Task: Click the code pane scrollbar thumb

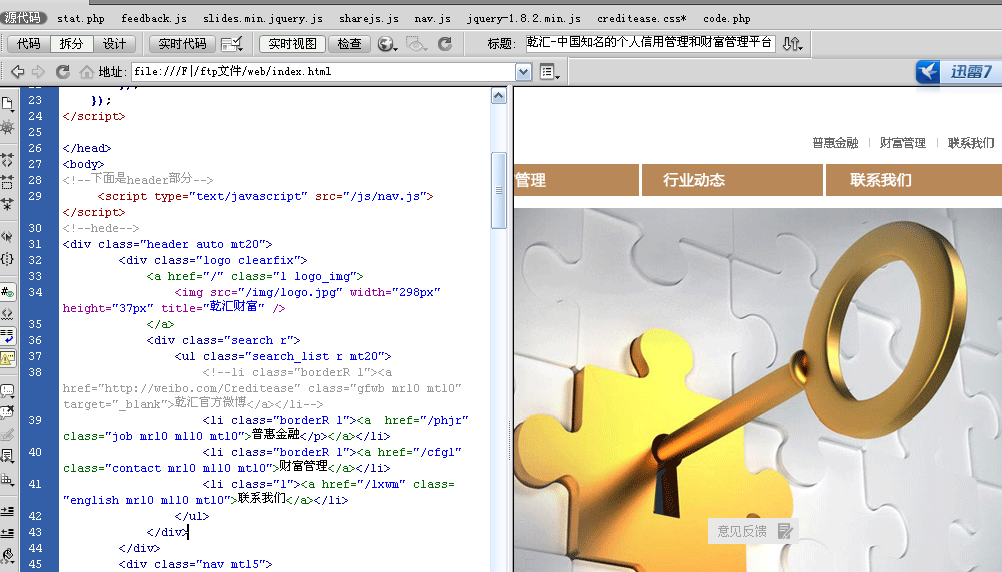Action: coord(498,190)
